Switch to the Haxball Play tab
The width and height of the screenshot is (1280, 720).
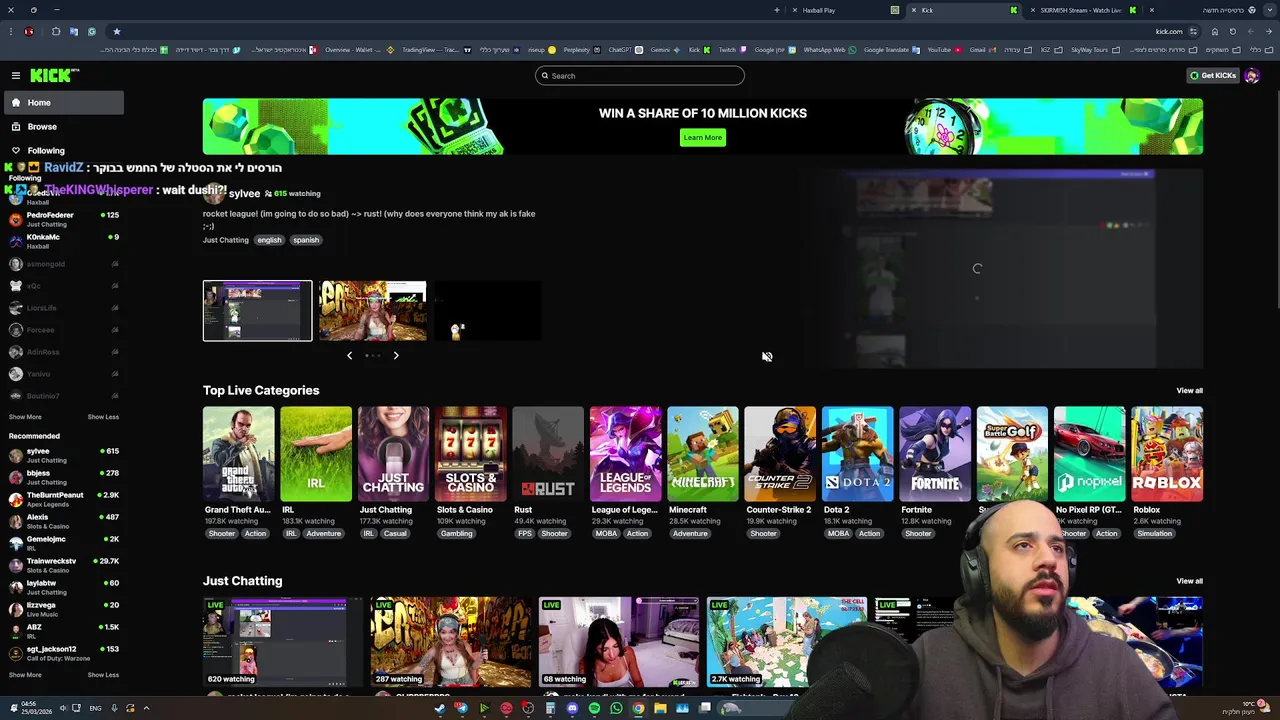(845, 10)
